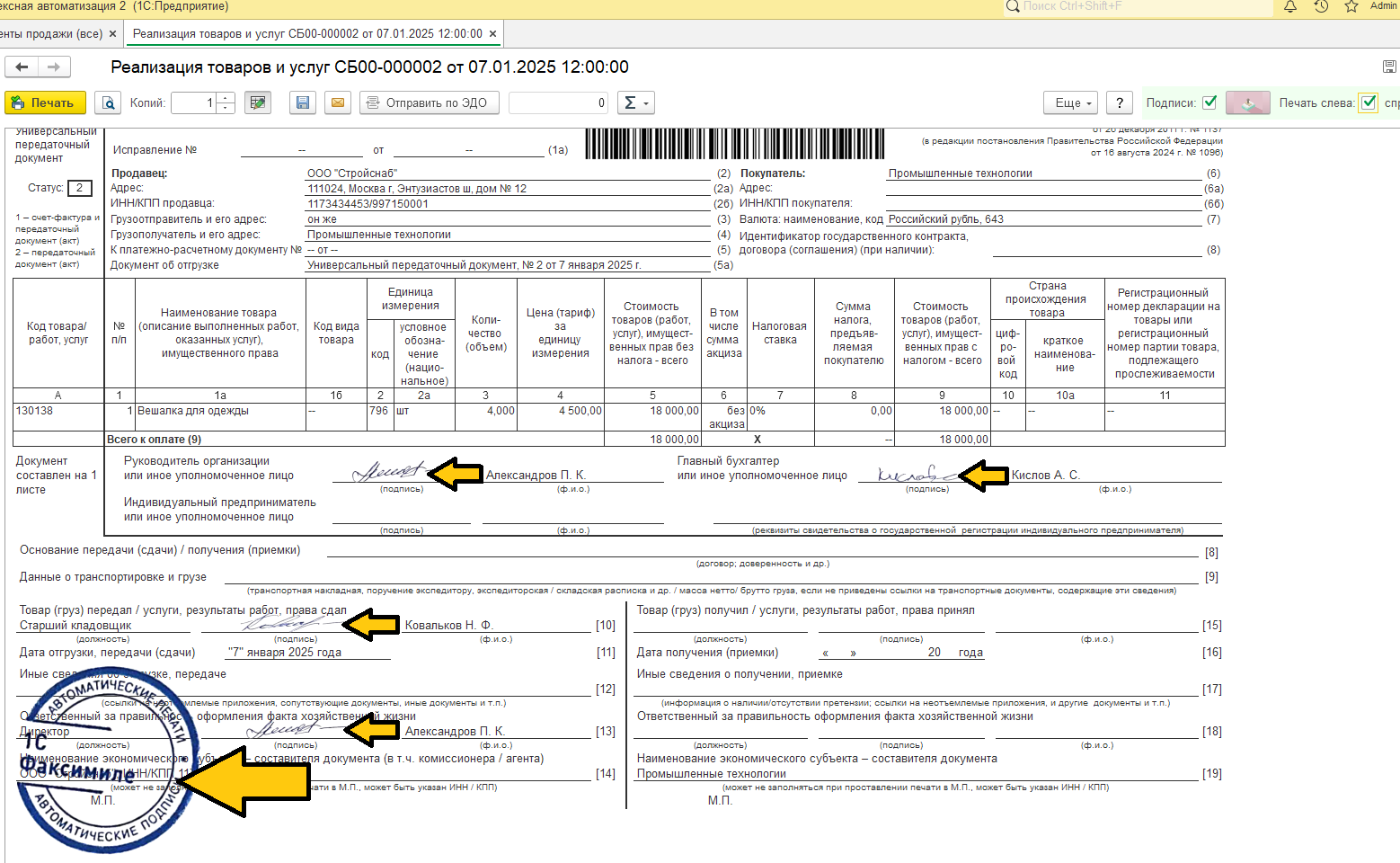The width and height of the screenshot is (1400, 863).
Task: Click unit code cell 796
Action: [380, 417]
